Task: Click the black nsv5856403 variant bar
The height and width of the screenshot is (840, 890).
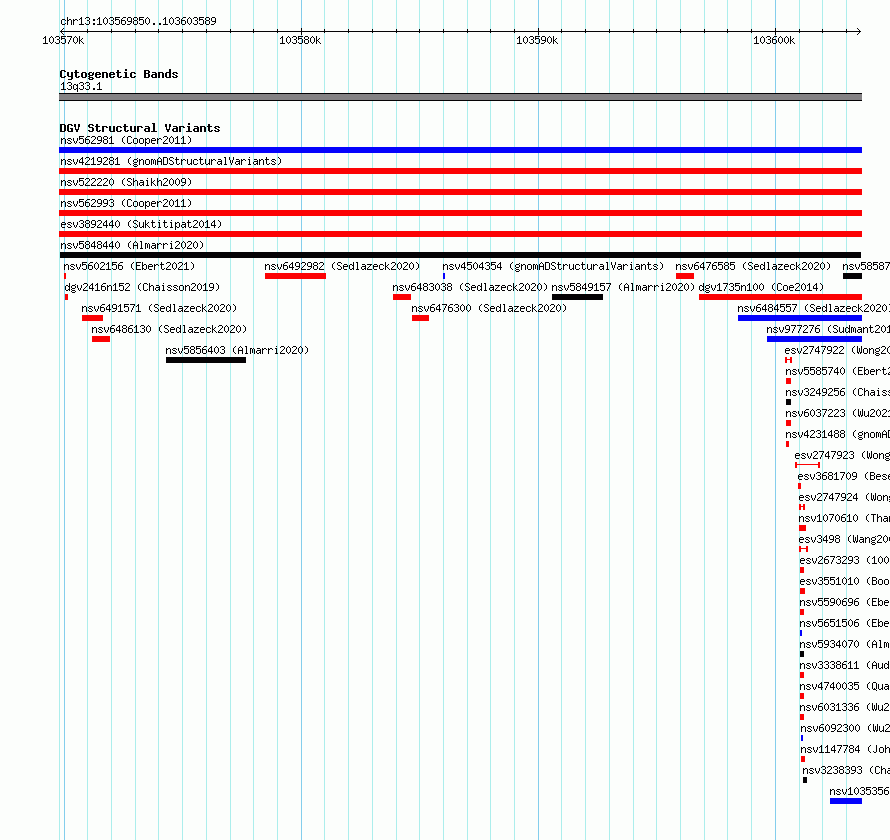Action: [206, 360]
